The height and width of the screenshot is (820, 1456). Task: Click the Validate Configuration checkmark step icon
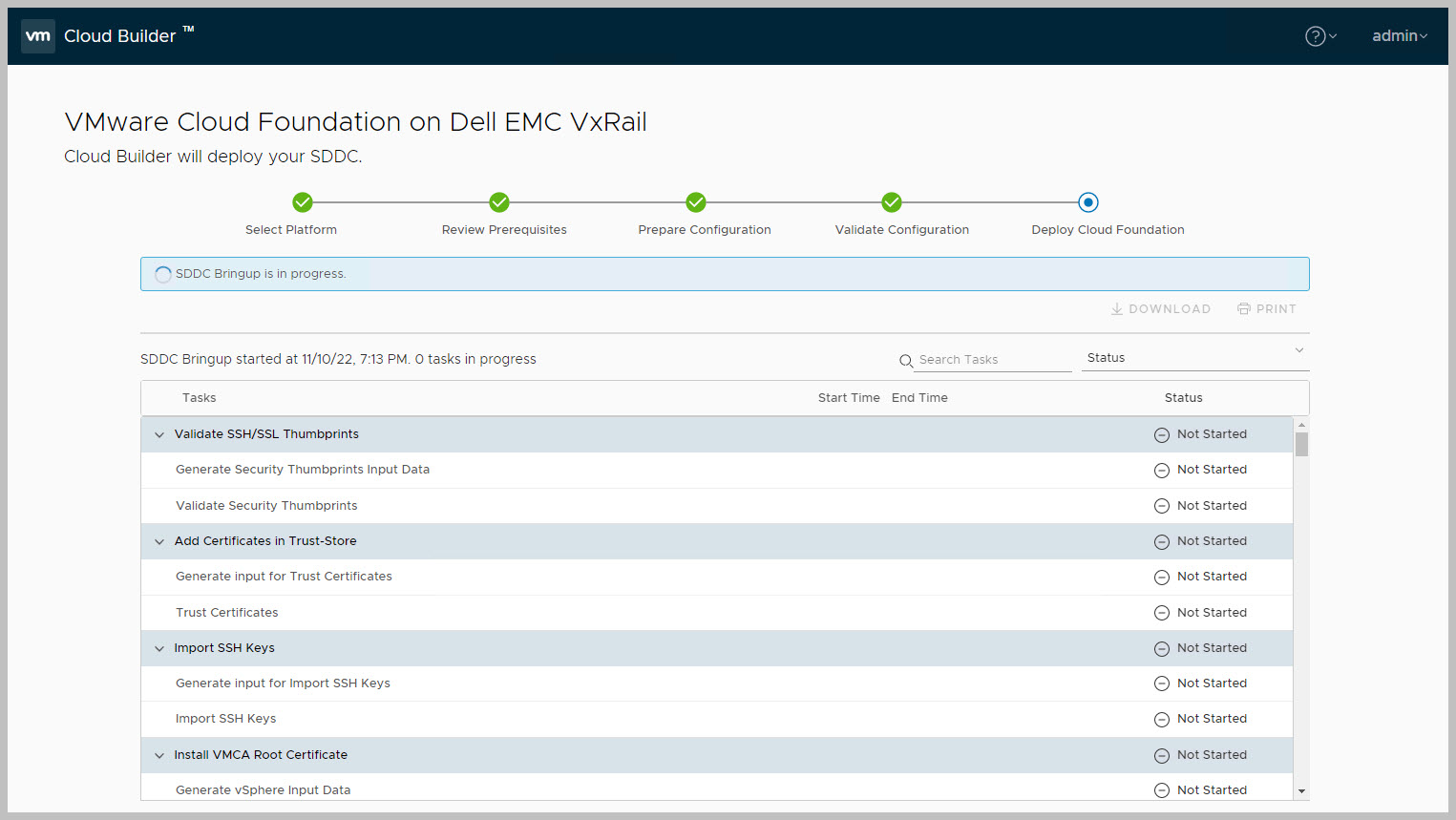892,202
